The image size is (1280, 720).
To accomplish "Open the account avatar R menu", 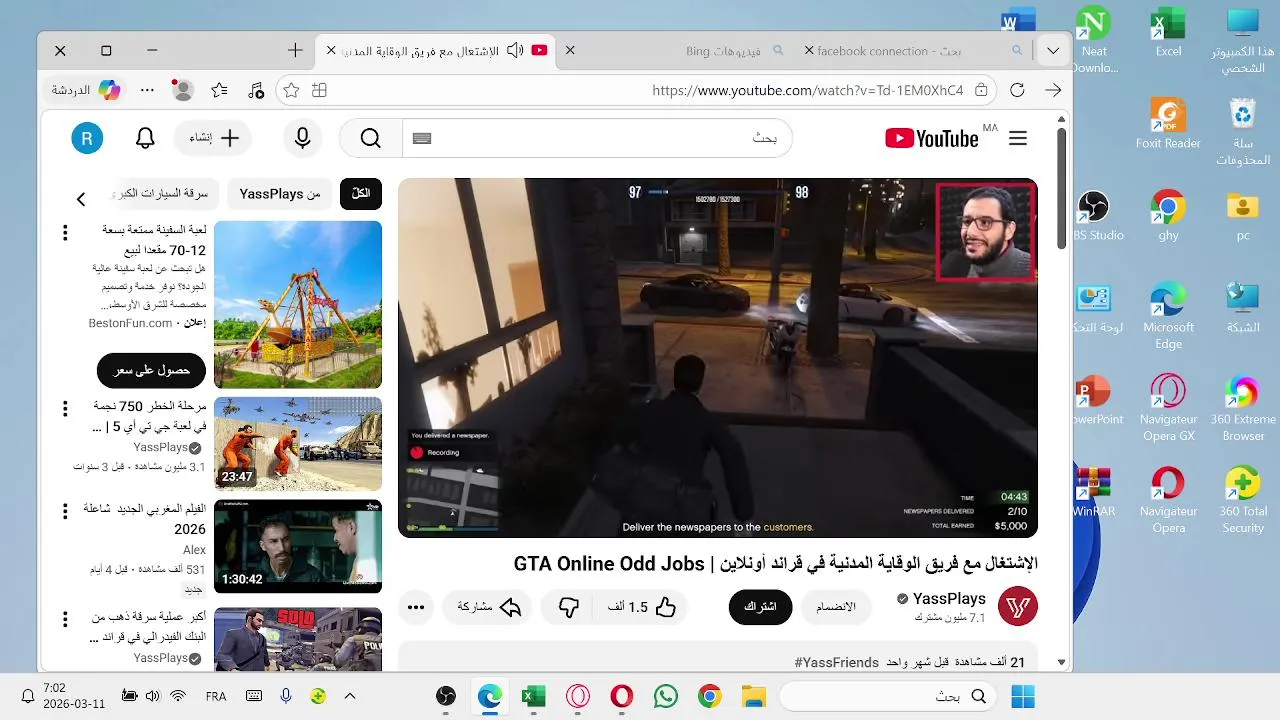I will pos(87,138).
